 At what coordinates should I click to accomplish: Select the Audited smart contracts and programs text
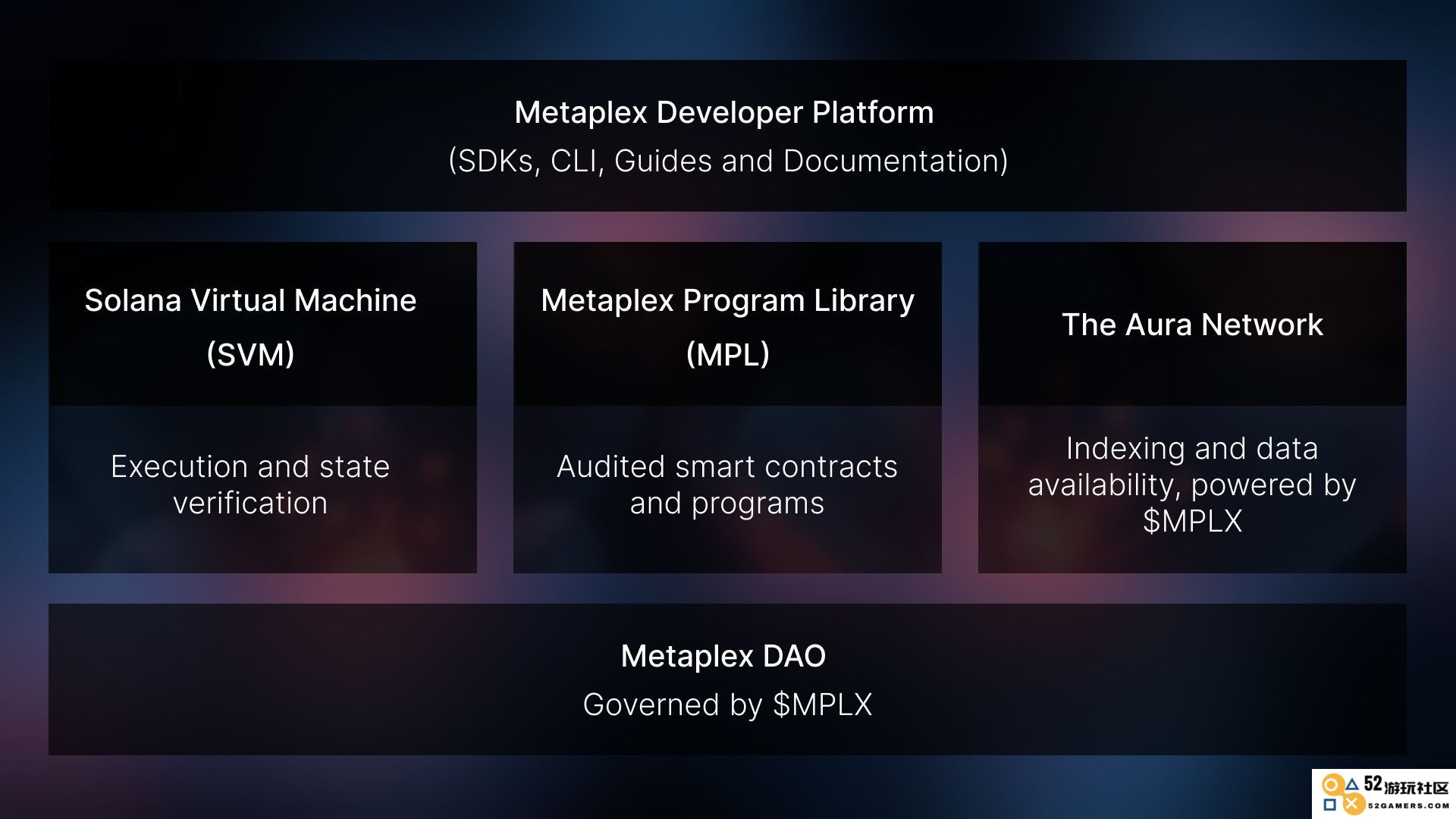pos(727,485)
